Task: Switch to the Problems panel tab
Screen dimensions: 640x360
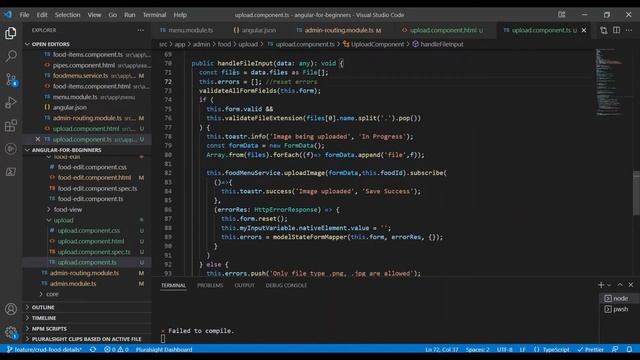Action: (210, 285)
